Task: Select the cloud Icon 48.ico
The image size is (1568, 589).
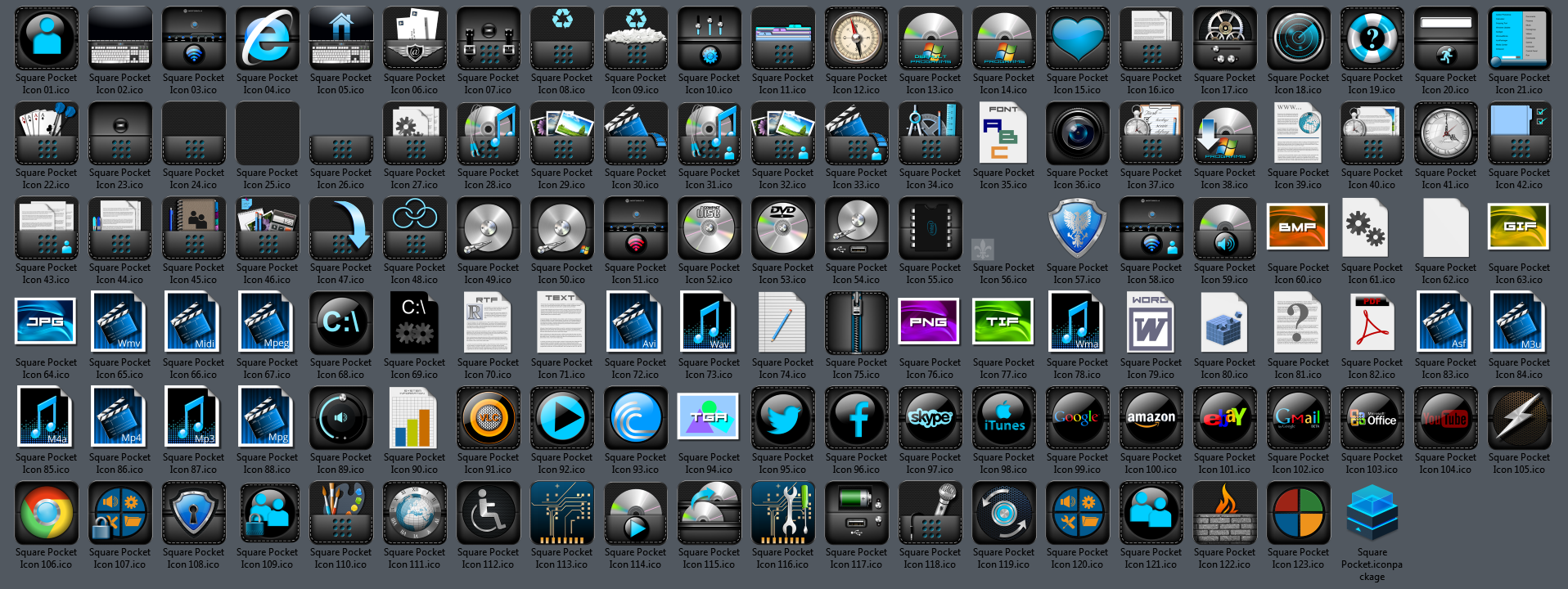Action: tap(415, 228)
